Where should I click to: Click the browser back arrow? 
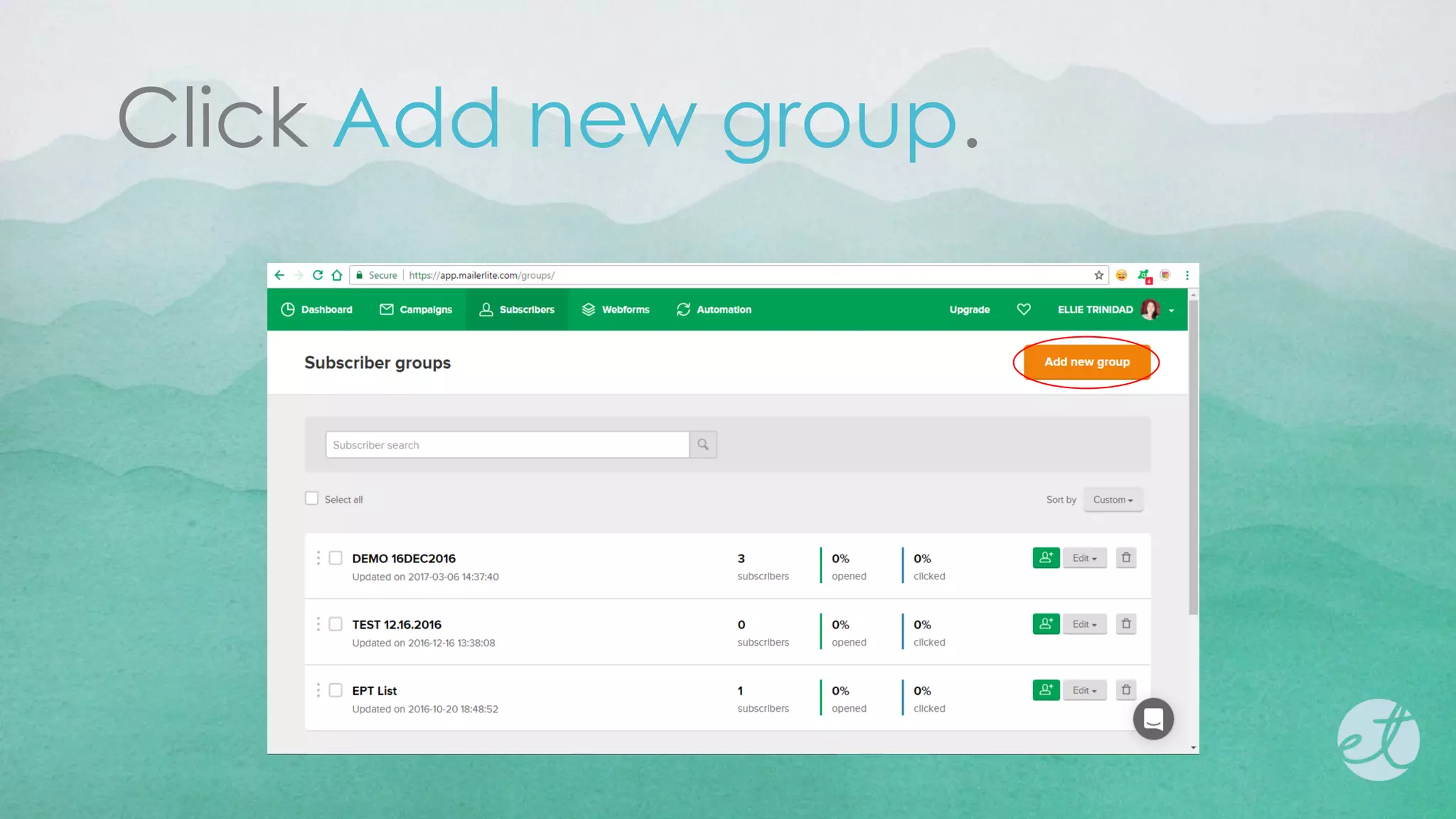(x=279, y=275)
